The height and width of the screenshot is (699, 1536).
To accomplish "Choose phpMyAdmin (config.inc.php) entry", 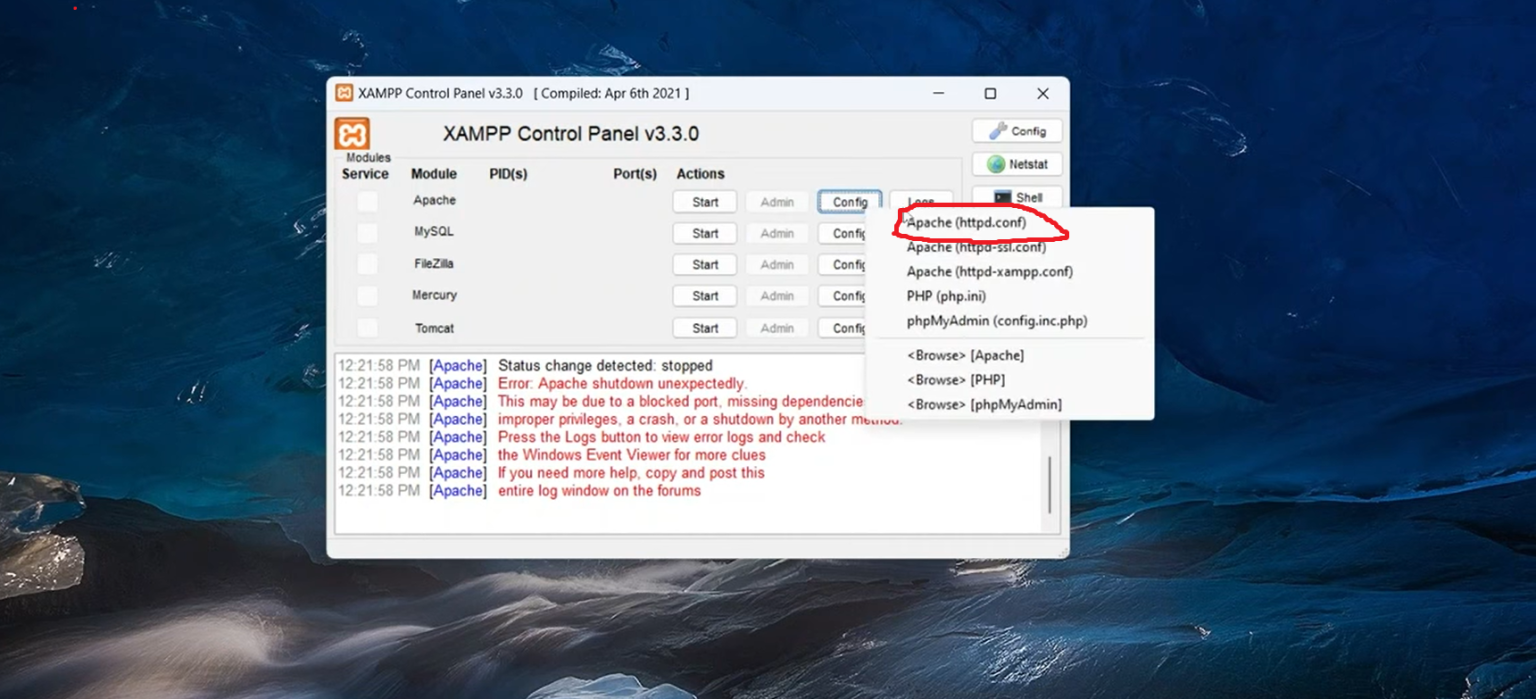I will (997, 320).
